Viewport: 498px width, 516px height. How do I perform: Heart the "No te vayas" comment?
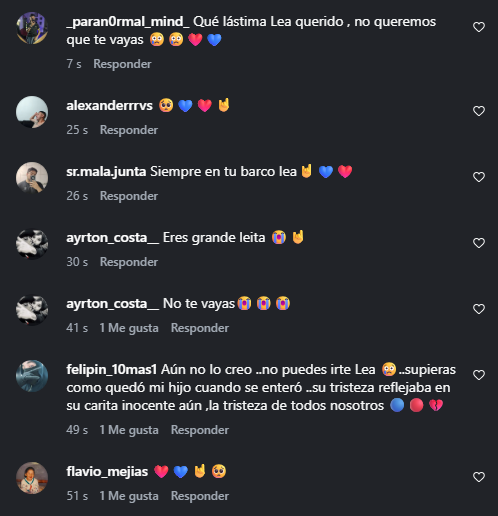coord(479,309)
